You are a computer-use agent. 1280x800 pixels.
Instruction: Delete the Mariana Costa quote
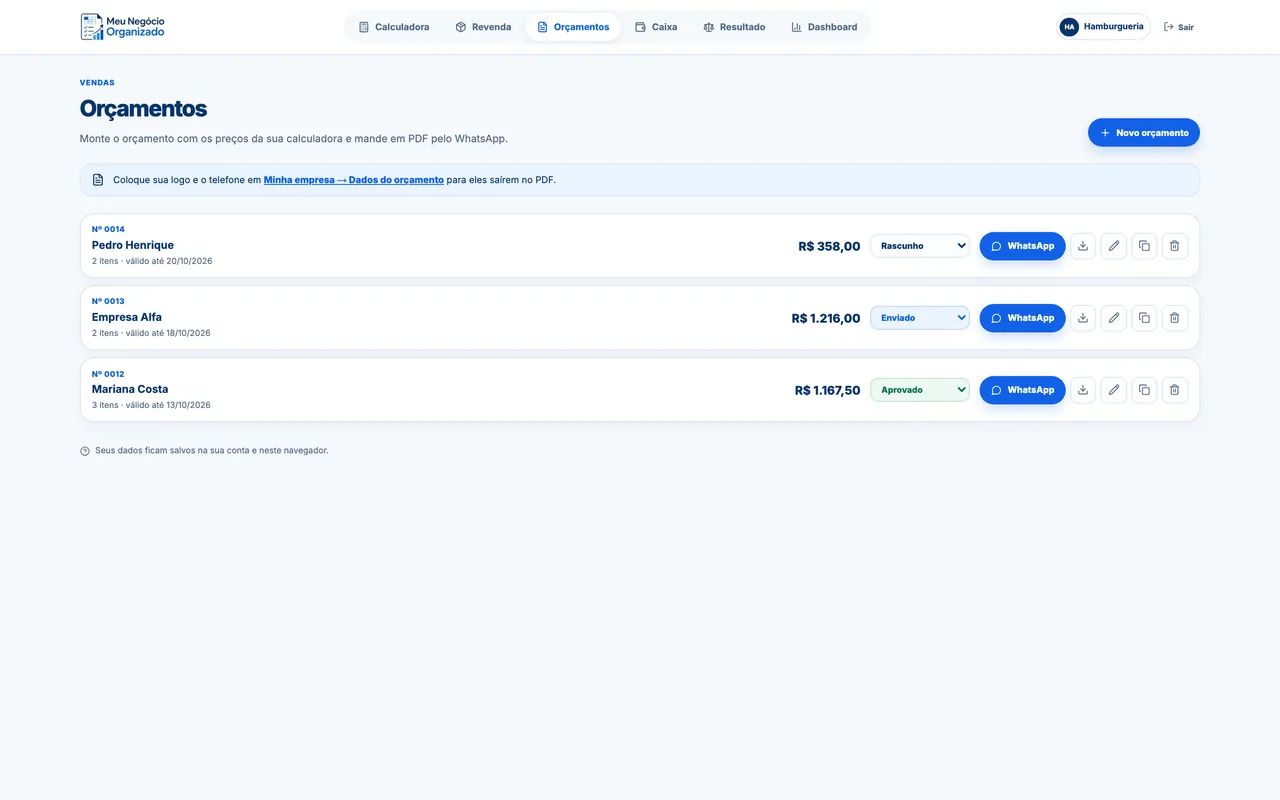[x=1175, y=390]
